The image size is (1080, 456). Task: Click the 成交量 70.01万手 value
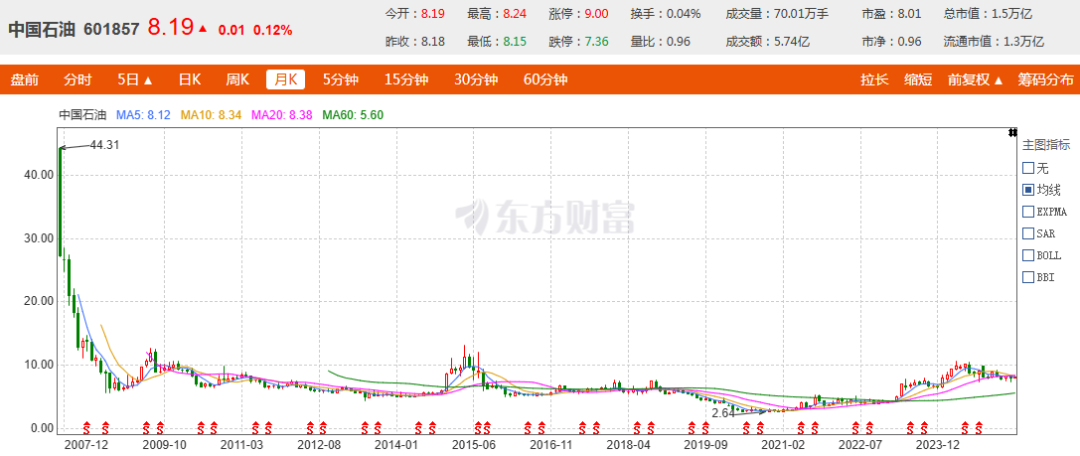pyautogui.click(x=802, y=14)
